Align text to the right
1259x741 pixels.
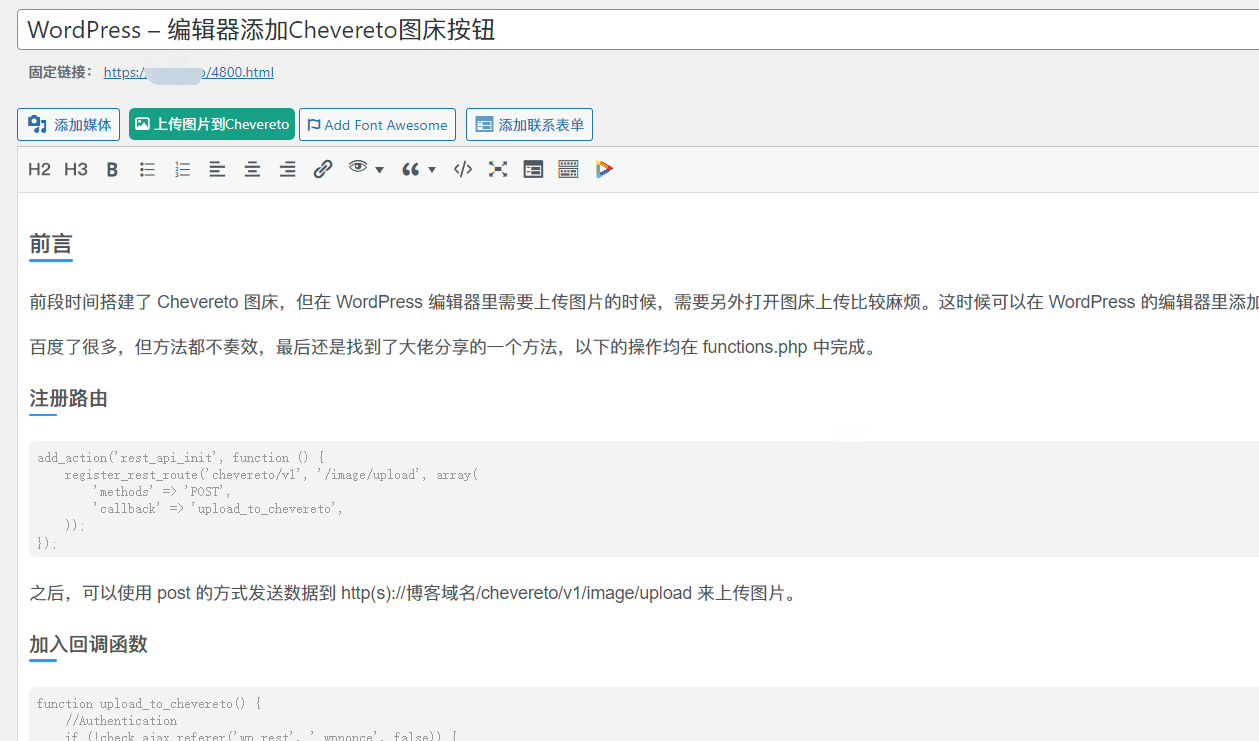pyautogui.click(x=287, y=169)
